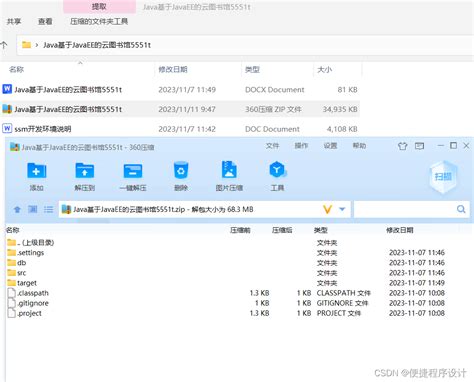
Task: Click the 扫描 (Scan) hexagon button
Action: pyautogui.click(x=443, y=176)
